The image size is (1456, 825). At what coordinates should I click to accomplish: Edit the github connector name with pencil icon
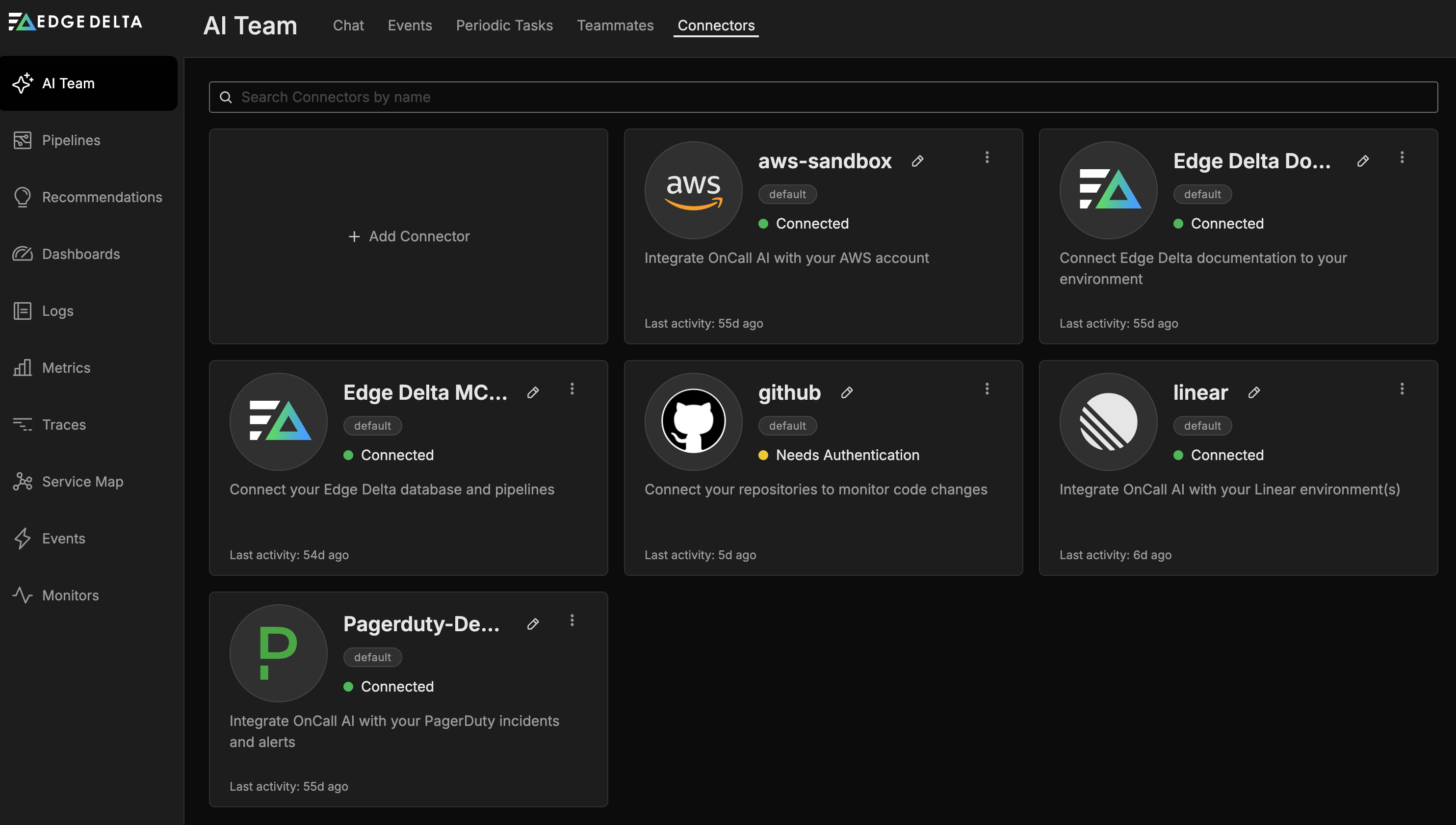coord(847,392)
